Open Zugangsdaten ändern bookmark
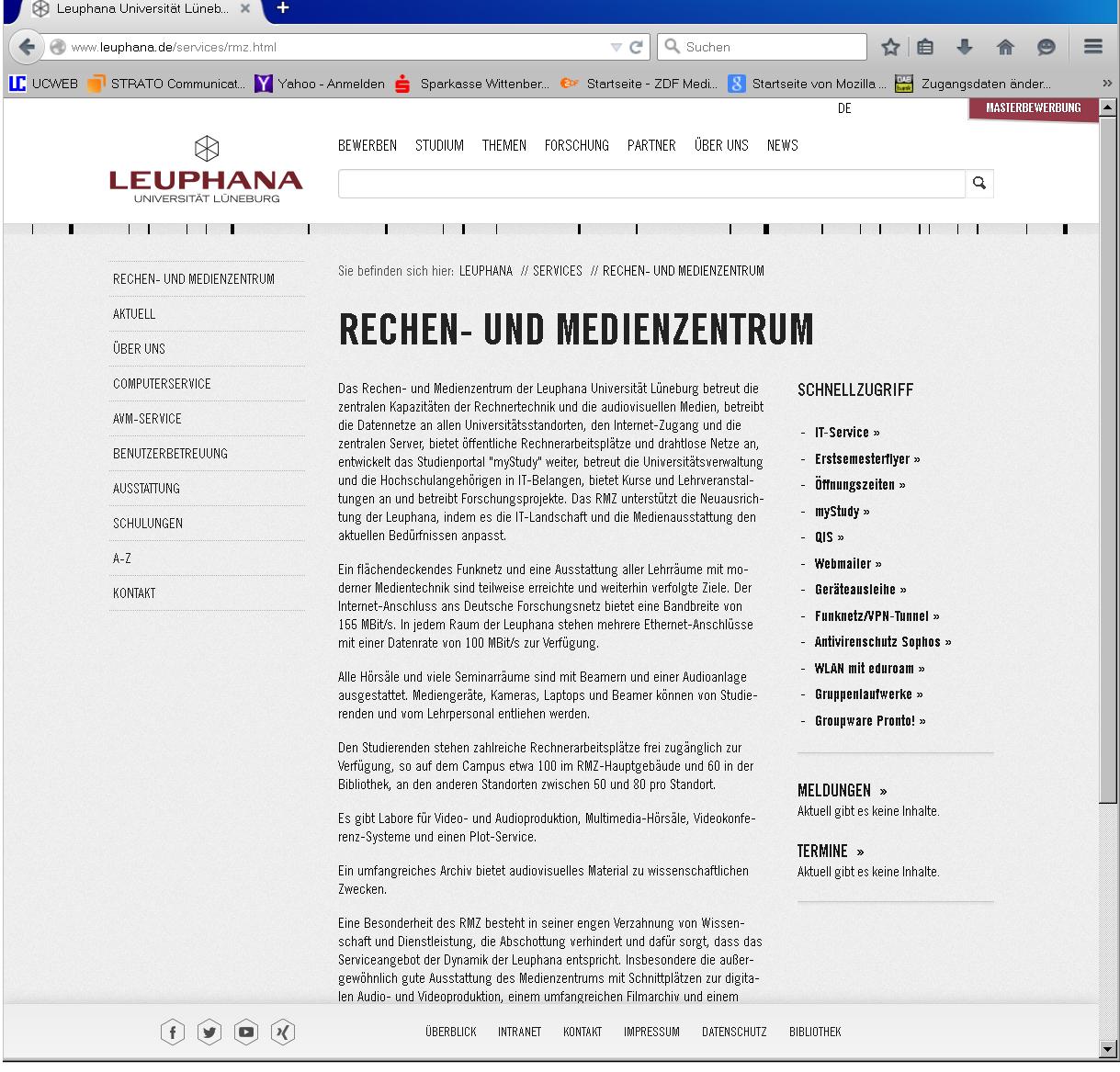 973,84
